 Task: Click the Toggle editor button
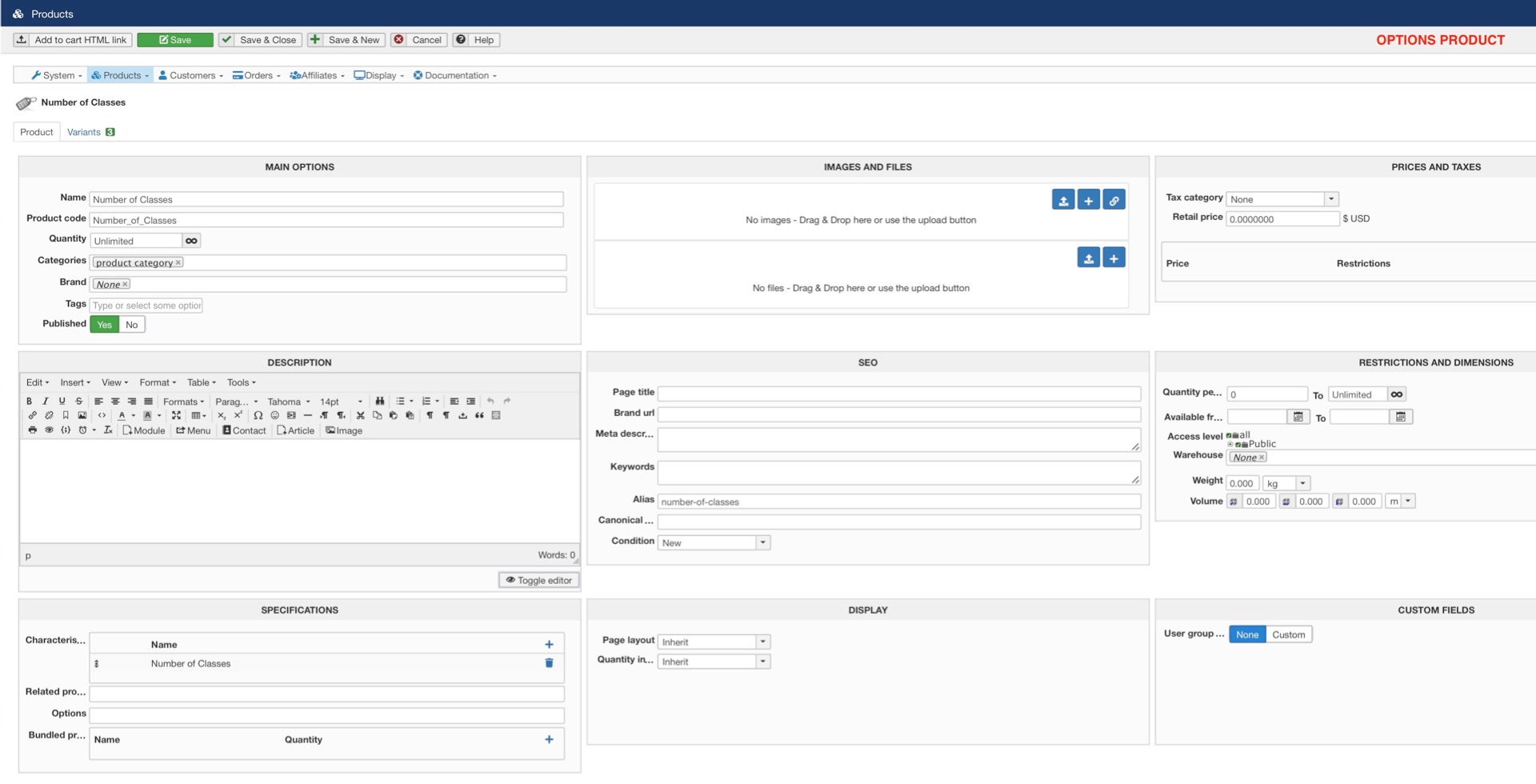pyautogui.click(x=538, y=580)
